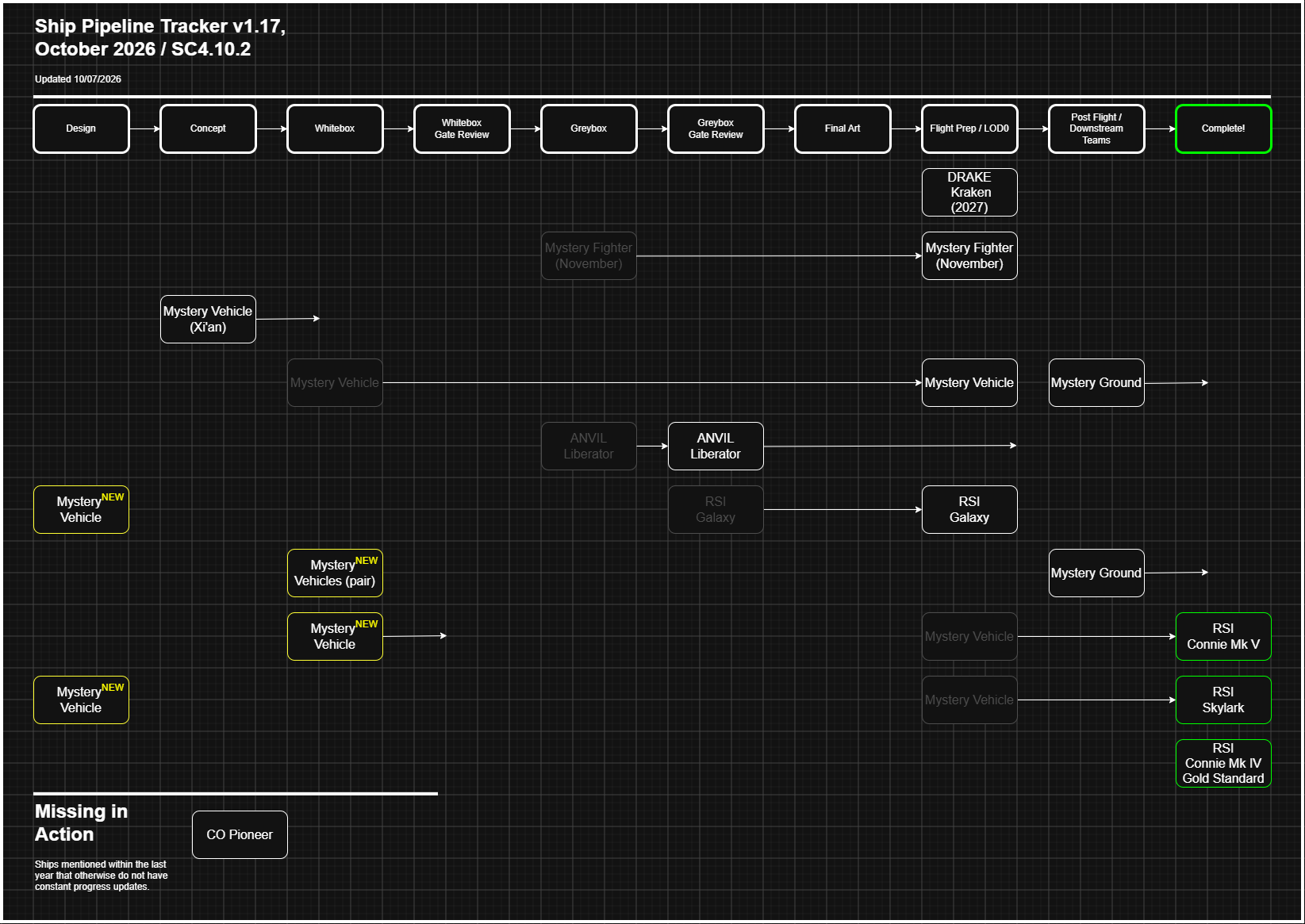This screenshot has height=924, width=1305.
Task: Select the bright ANVIL Liberator box
Action: (716, 446)
